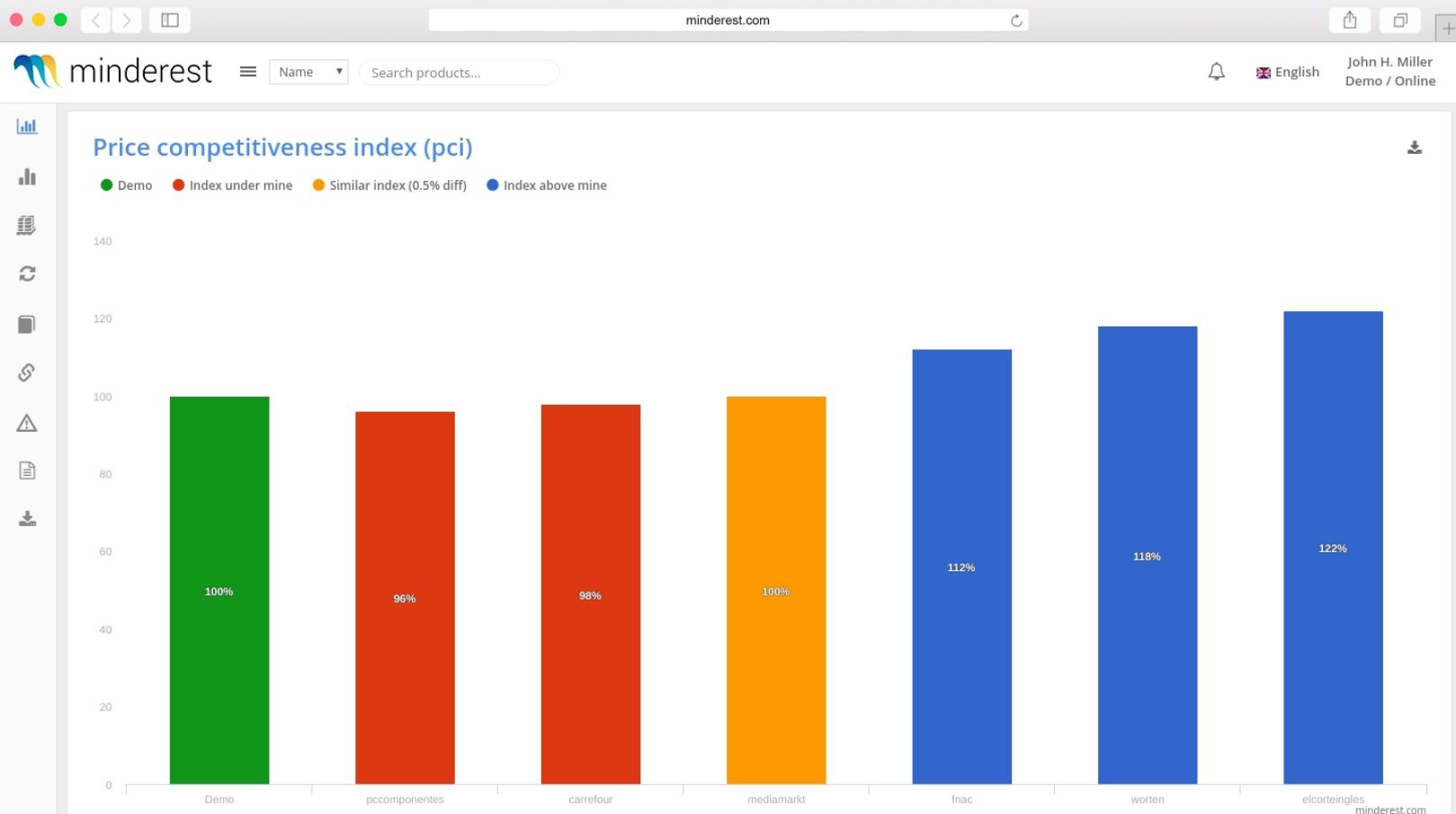Image resolution: width=1456 pixels, height=814 pixels.
Task: Select the elcorteingles 122% bar
Action: point(1333,548)
